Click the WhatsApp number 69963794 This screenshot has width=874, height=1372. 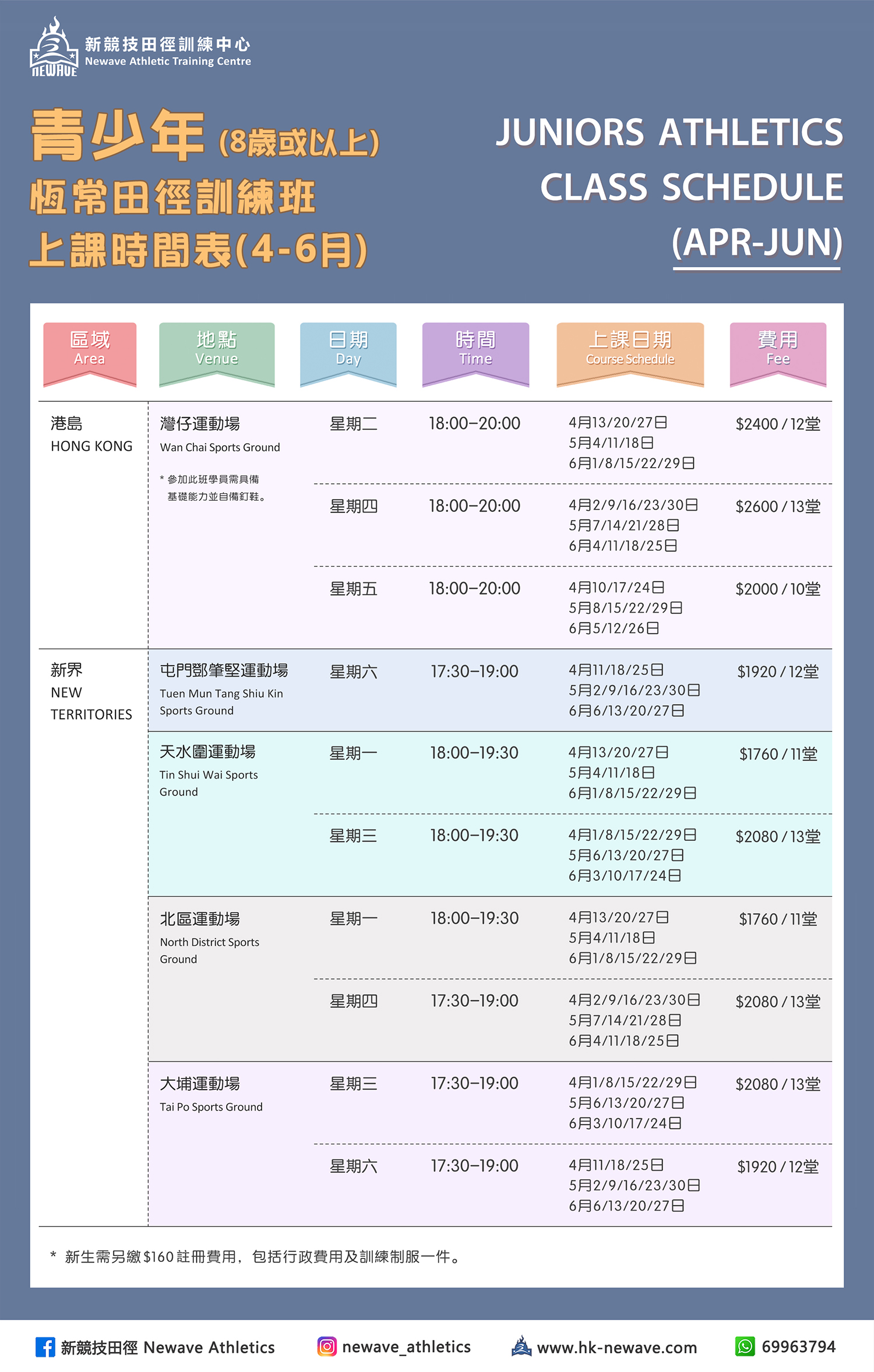pos(798,1347)
